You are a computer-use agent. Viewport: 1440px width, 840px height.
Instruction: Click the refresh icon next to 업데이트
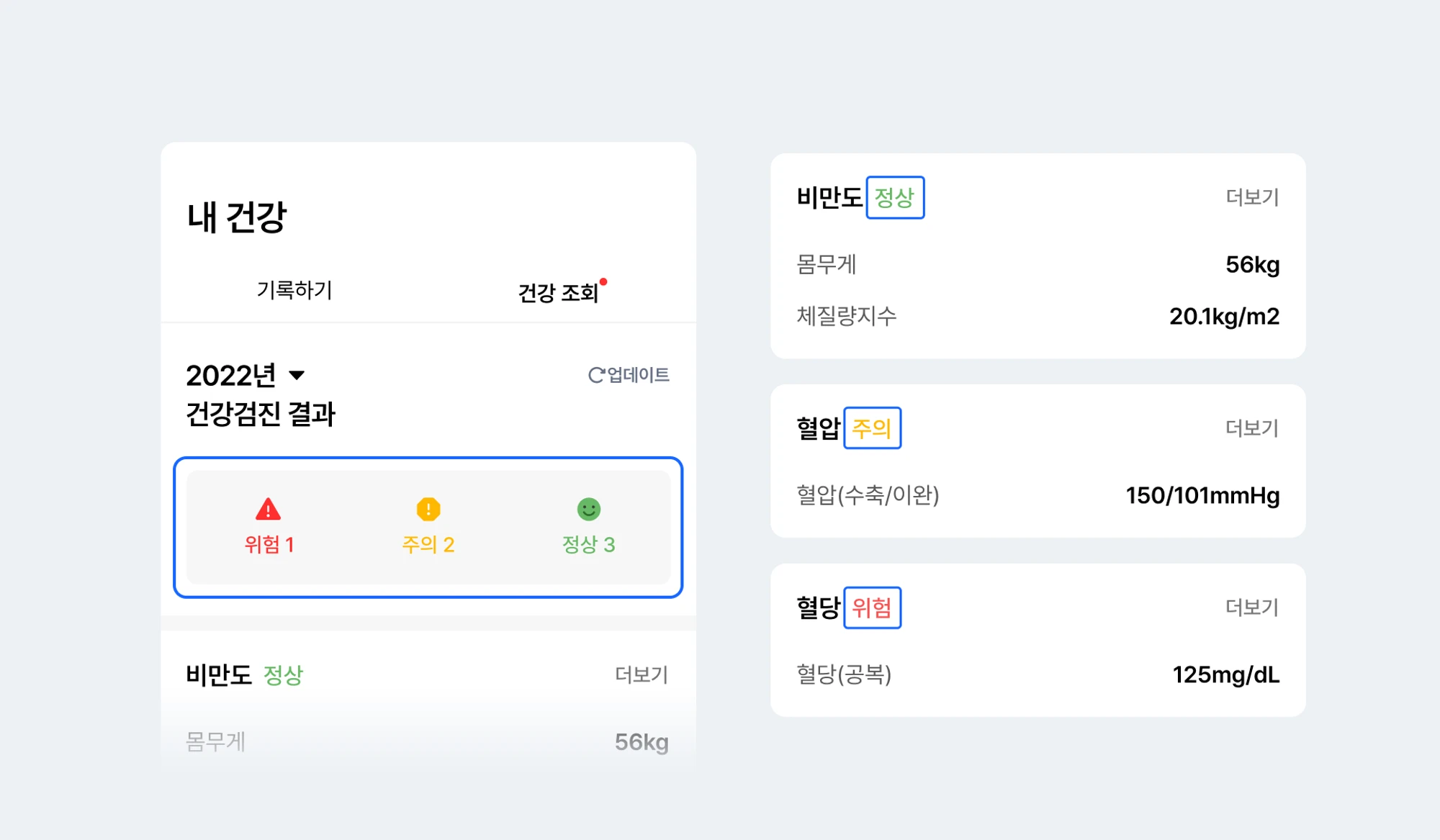pyautogui.click(x=596, y=375)
